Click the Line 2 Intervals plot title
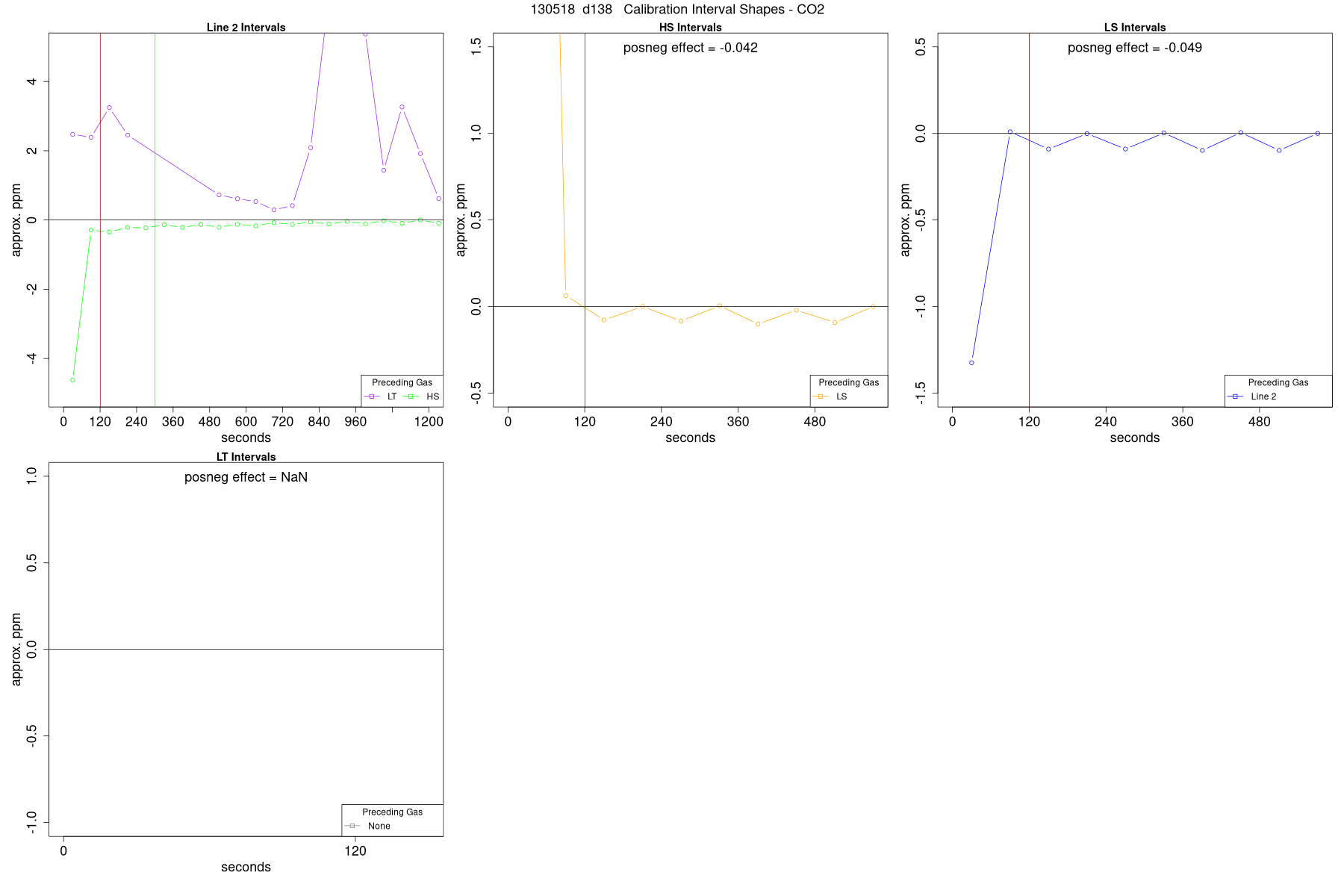 246,28
